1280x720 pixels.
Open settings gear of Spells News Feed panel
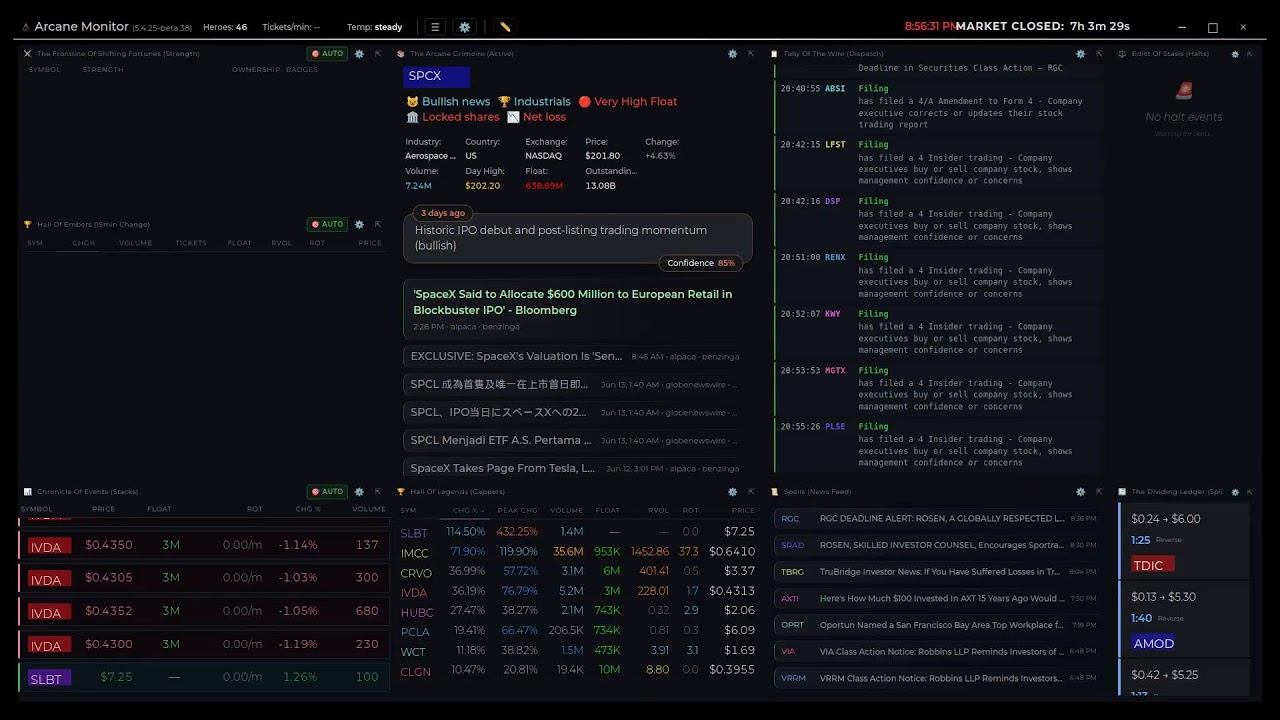click(x=1080, y=492)
